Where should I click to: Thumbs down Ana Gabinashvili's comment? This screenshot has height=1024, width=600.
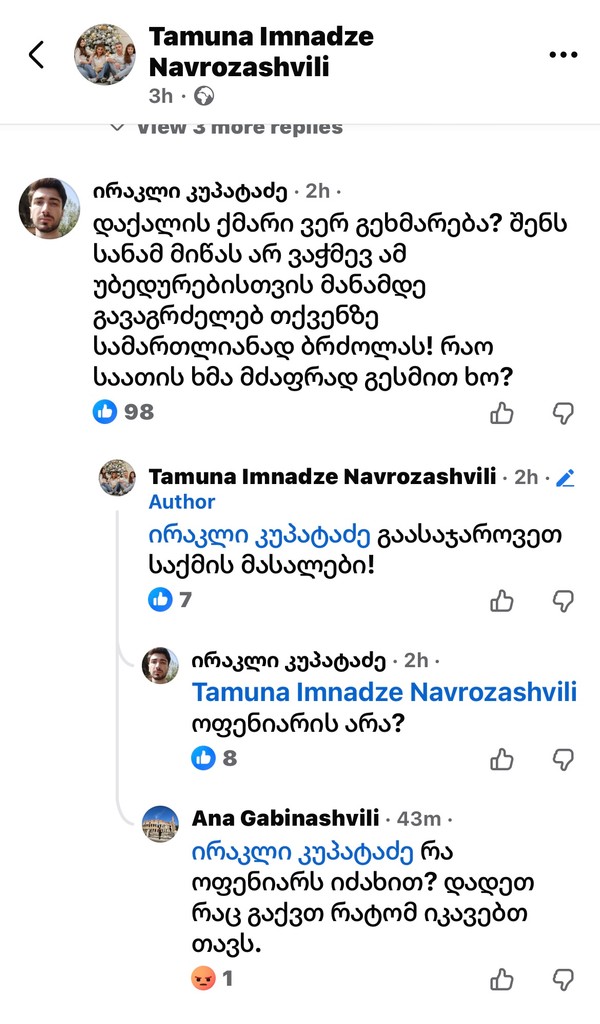(x=563, y=980)
